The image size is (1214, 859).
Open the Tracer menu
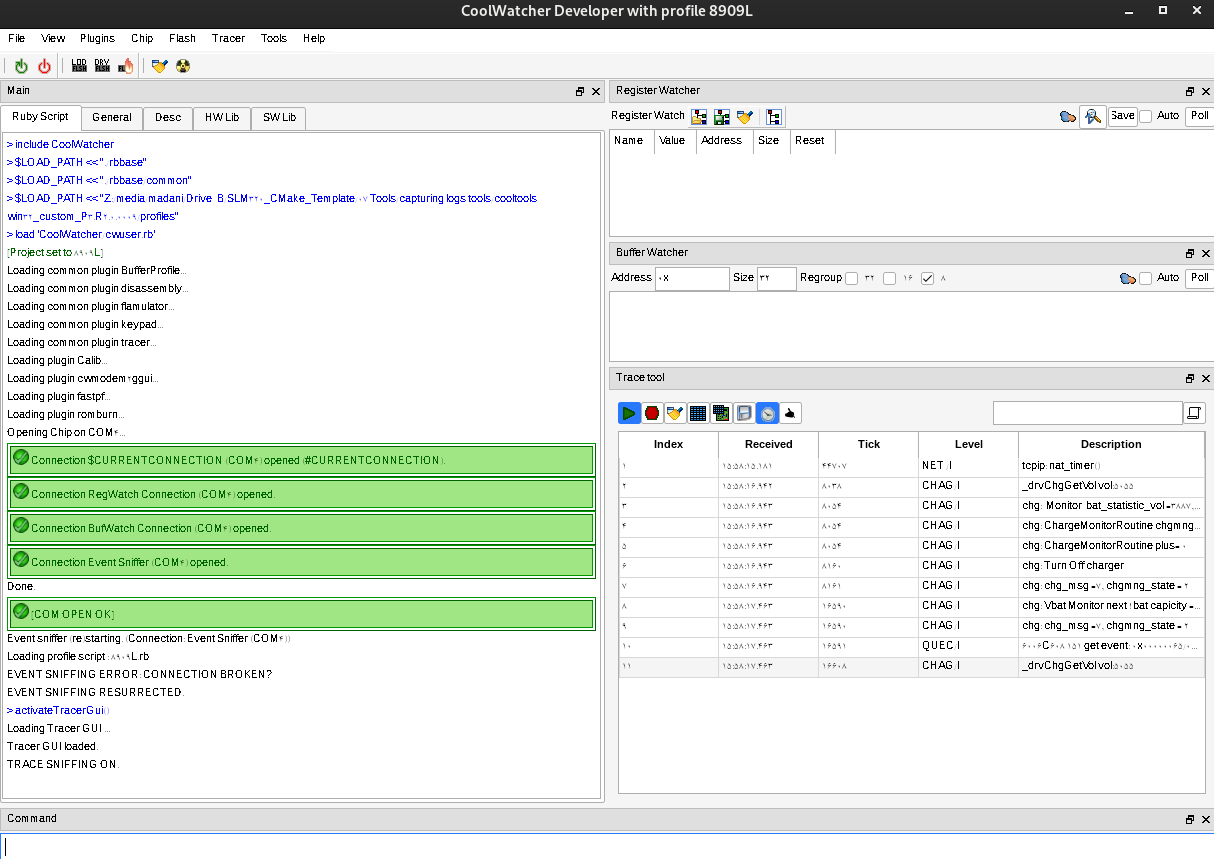[x=228, y=38]
